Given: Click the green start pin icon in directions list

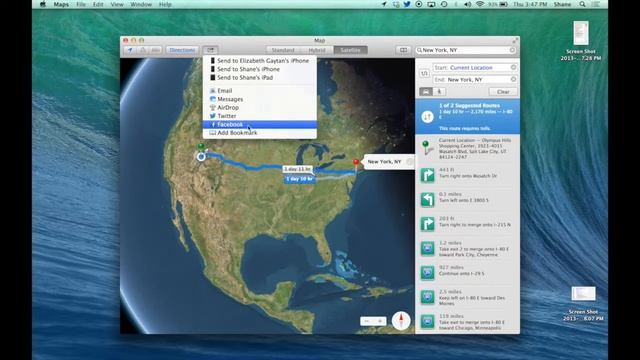Looking at the screenshot, I should (427, 148).
